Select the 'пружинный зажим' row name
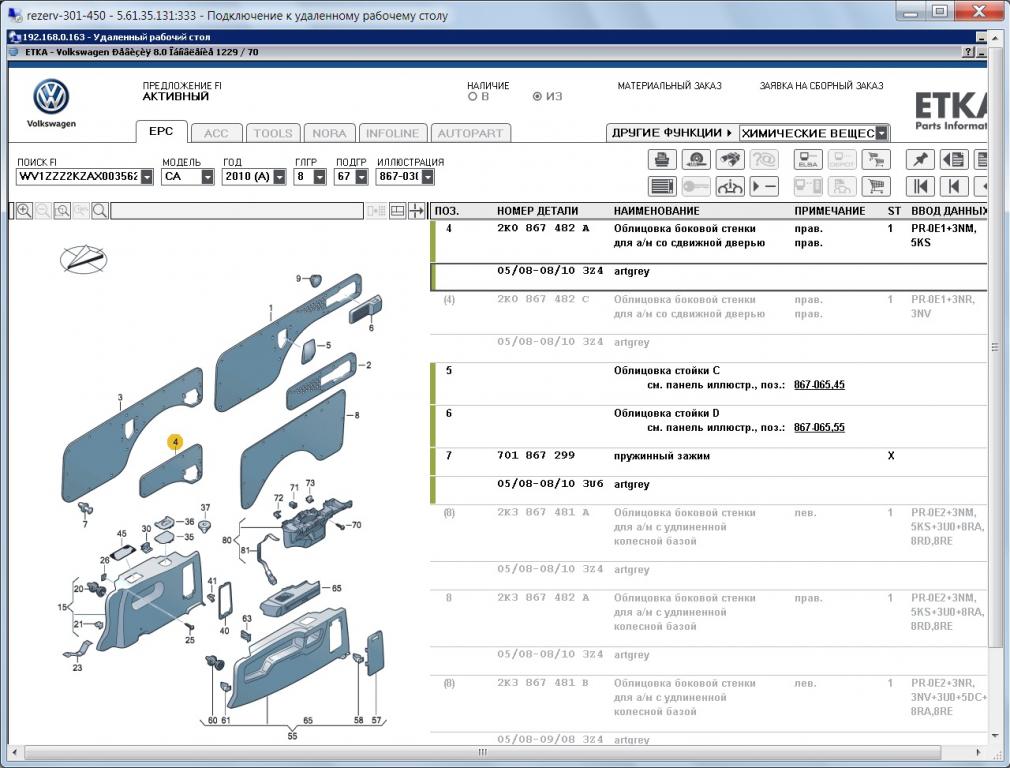The height and width of the screenshot is (768, 1010). (662, 456)
